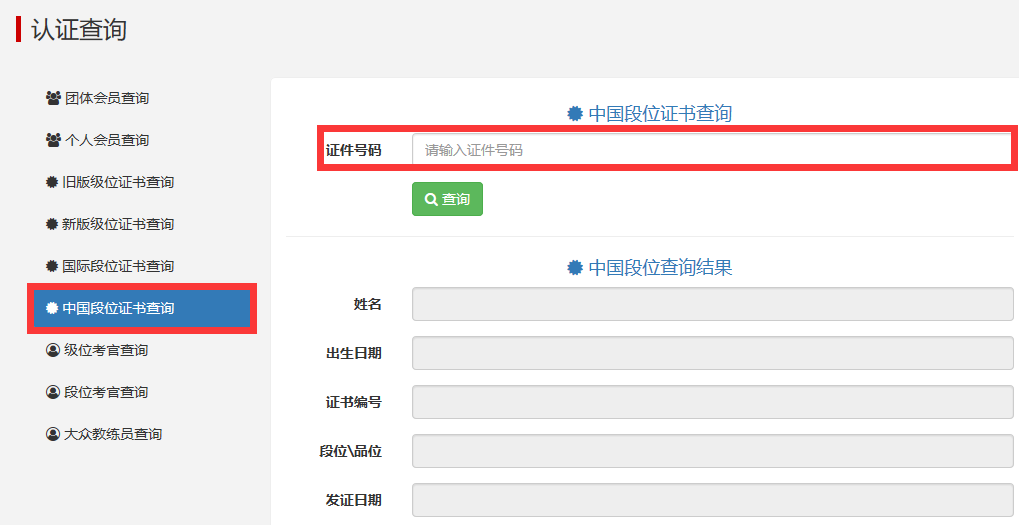Focus the 请输入证件号码 input field
Screen dimensions: 1019x525
click(712, 150)
